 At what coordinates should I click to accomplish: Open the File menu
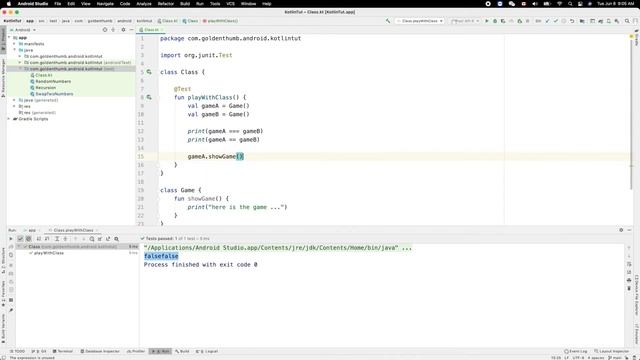[x=58, y=4]
